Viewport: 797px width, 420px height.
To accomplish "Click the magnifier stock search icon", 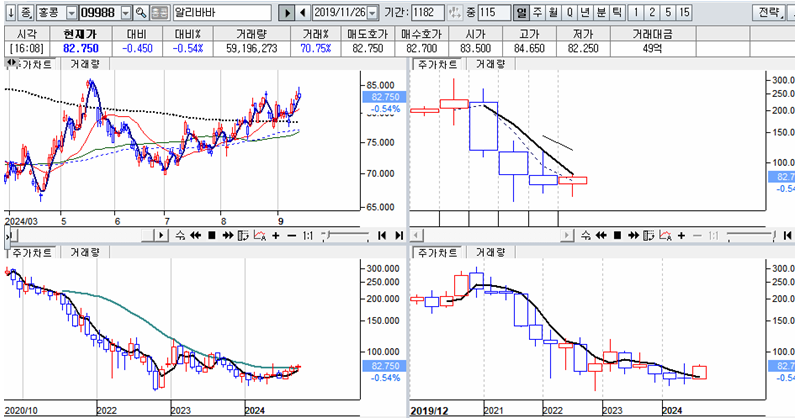I will click(141, 13).
